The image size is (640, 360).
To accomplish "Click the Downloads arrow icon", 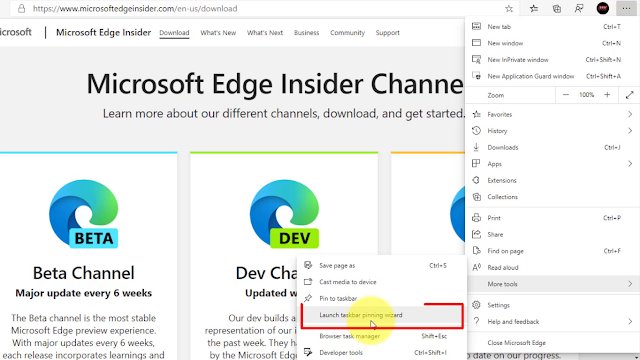I will 476,147.
